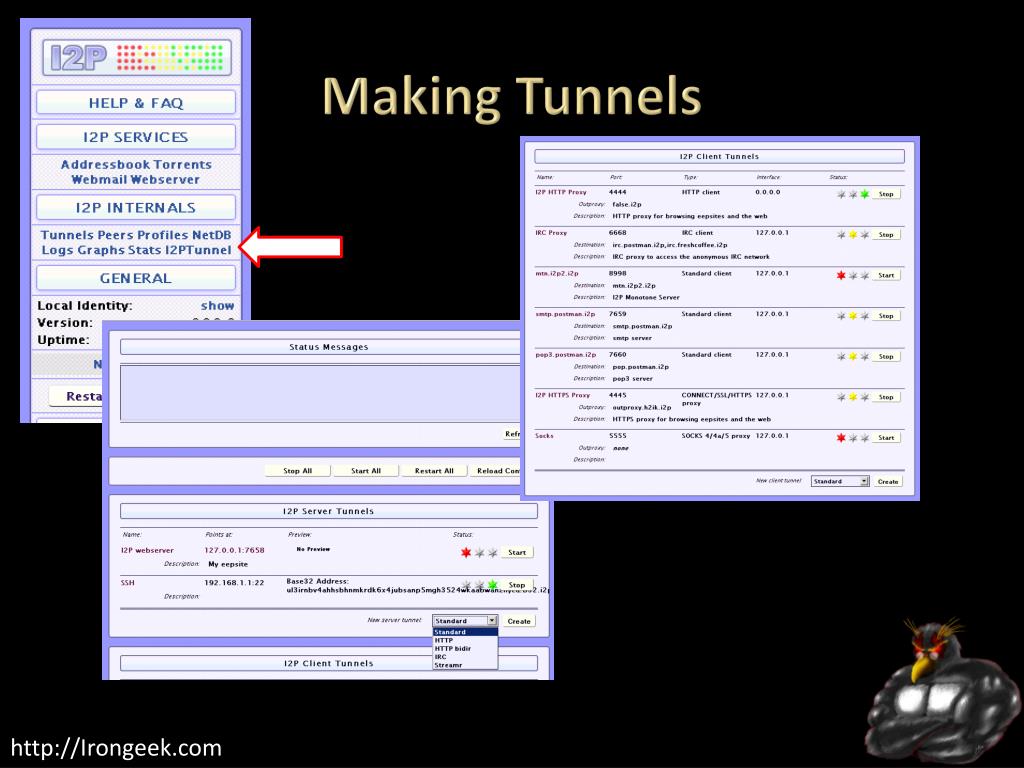
Task: Select Standard in server tunnel dropdown list
Action: tap(465, 632)
